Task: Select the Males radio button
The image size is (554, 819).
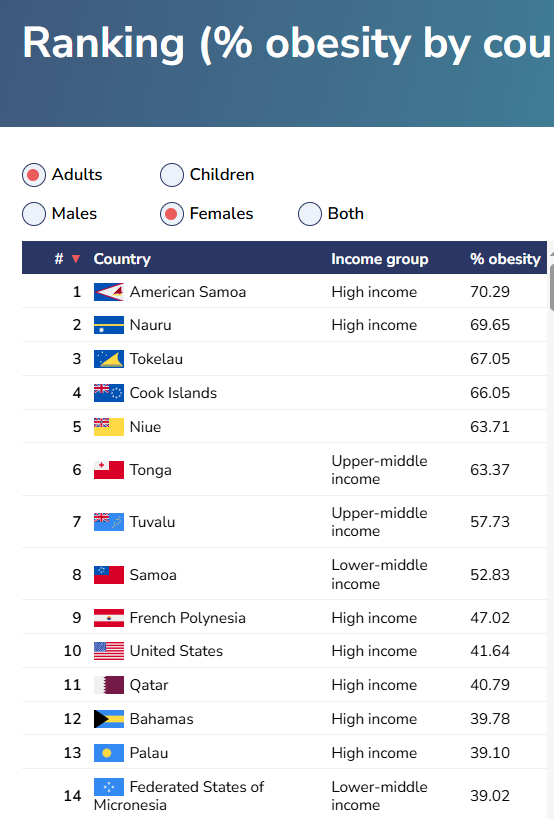Action: (x=34, y=214)
